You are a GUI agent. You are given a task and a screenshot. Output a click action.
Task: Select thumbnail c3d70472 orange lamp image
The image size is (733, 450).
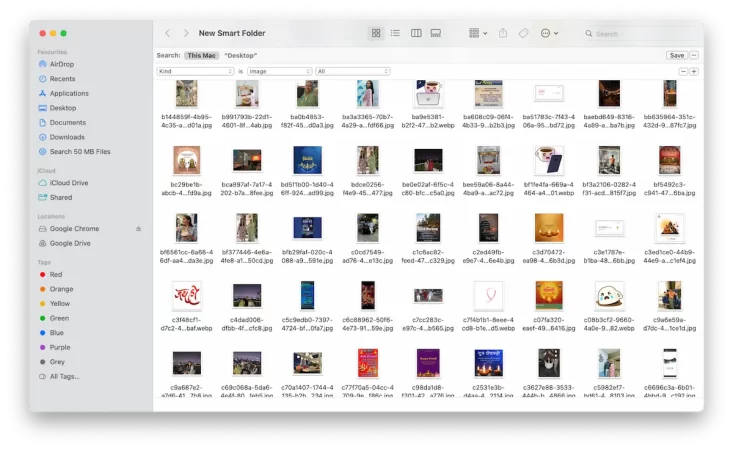[549, 228]
